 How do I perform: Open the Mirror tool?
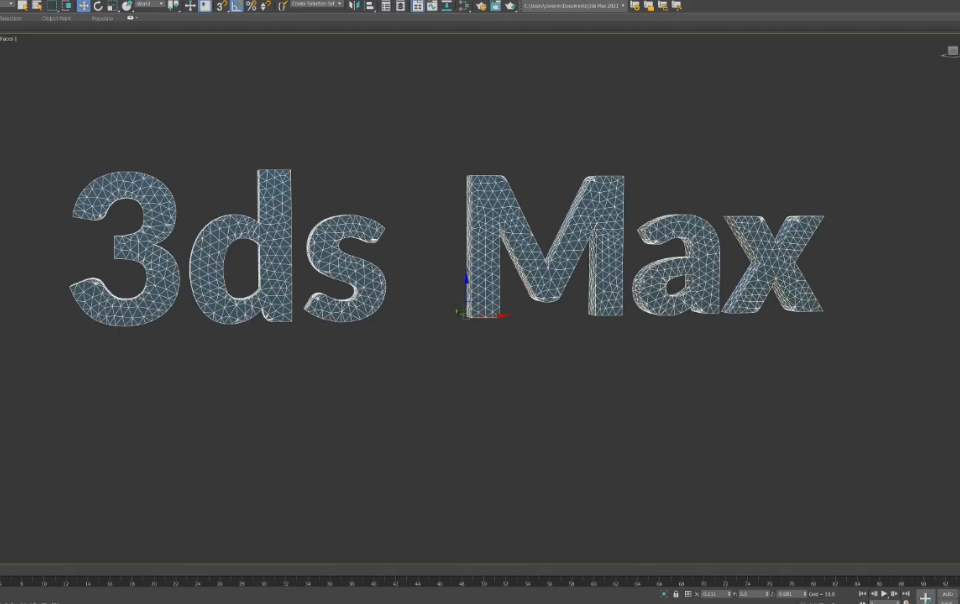(x=354, y=6)
